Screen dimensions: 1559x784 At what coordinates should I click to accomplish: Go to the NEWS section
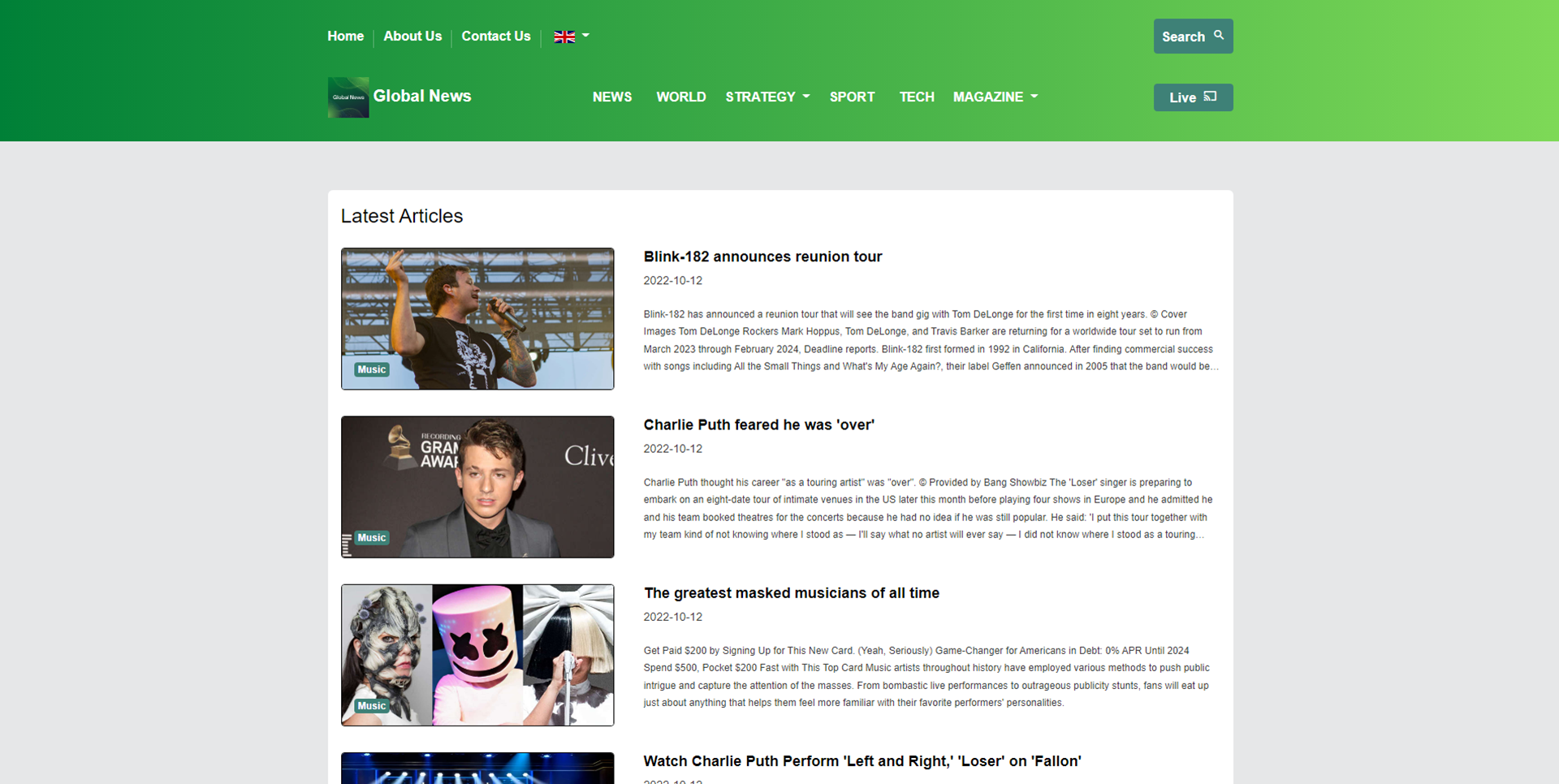point(612,97)
